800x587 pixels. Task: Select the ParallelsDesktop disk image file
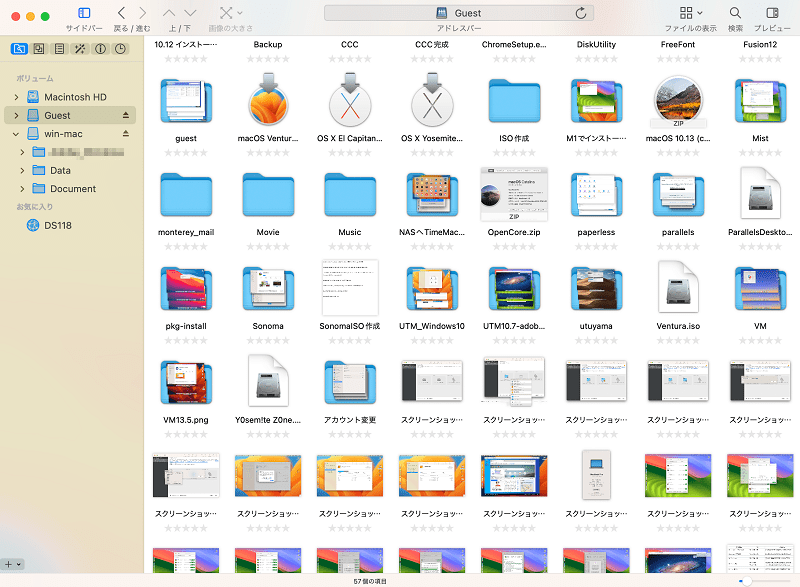(760, 192)
